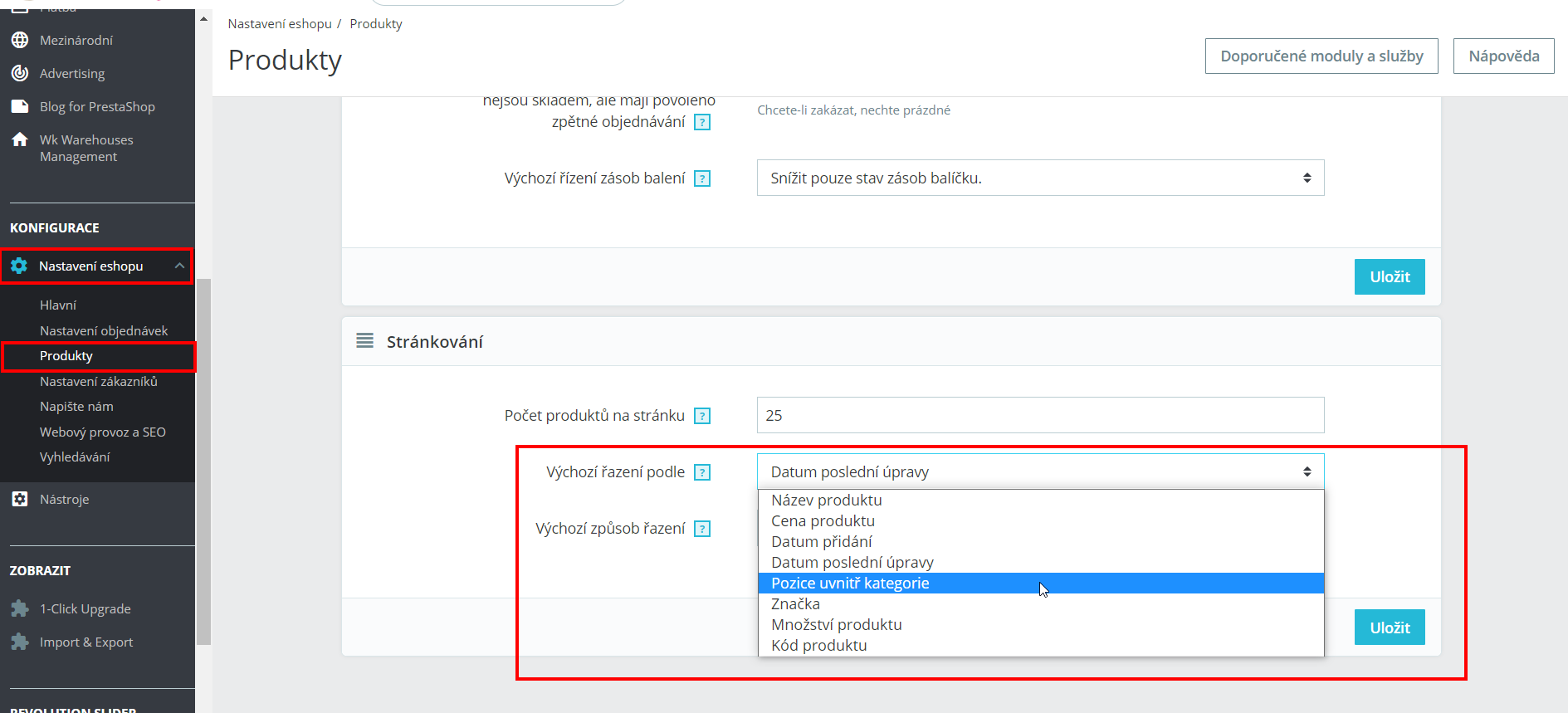Open Hlavní settings submenu item
The width and height of the screenshot is (1568, 713).
(58, 305)
